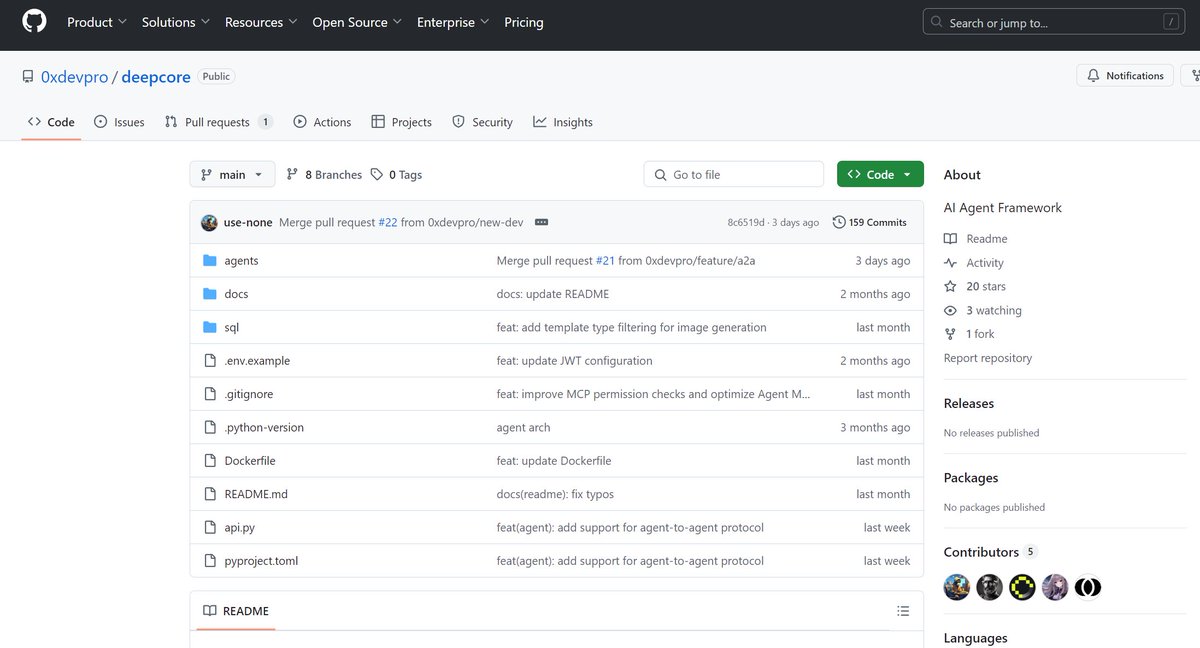Open the deepcore repository link
This screenshot has width=1200, height=648.
156,77
